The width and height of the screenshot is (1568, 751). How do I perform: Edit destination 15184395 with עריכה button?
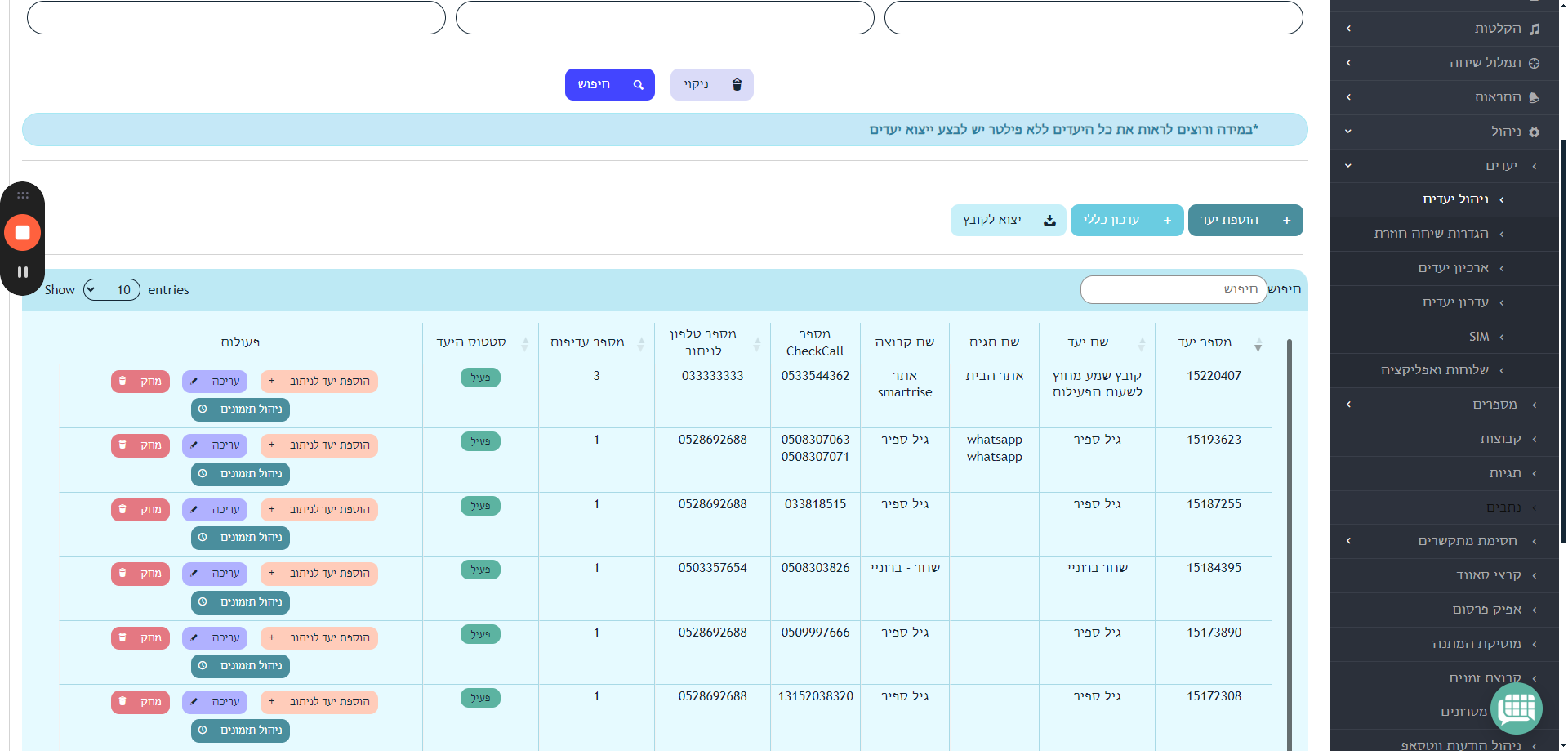(x=215, y=574)
